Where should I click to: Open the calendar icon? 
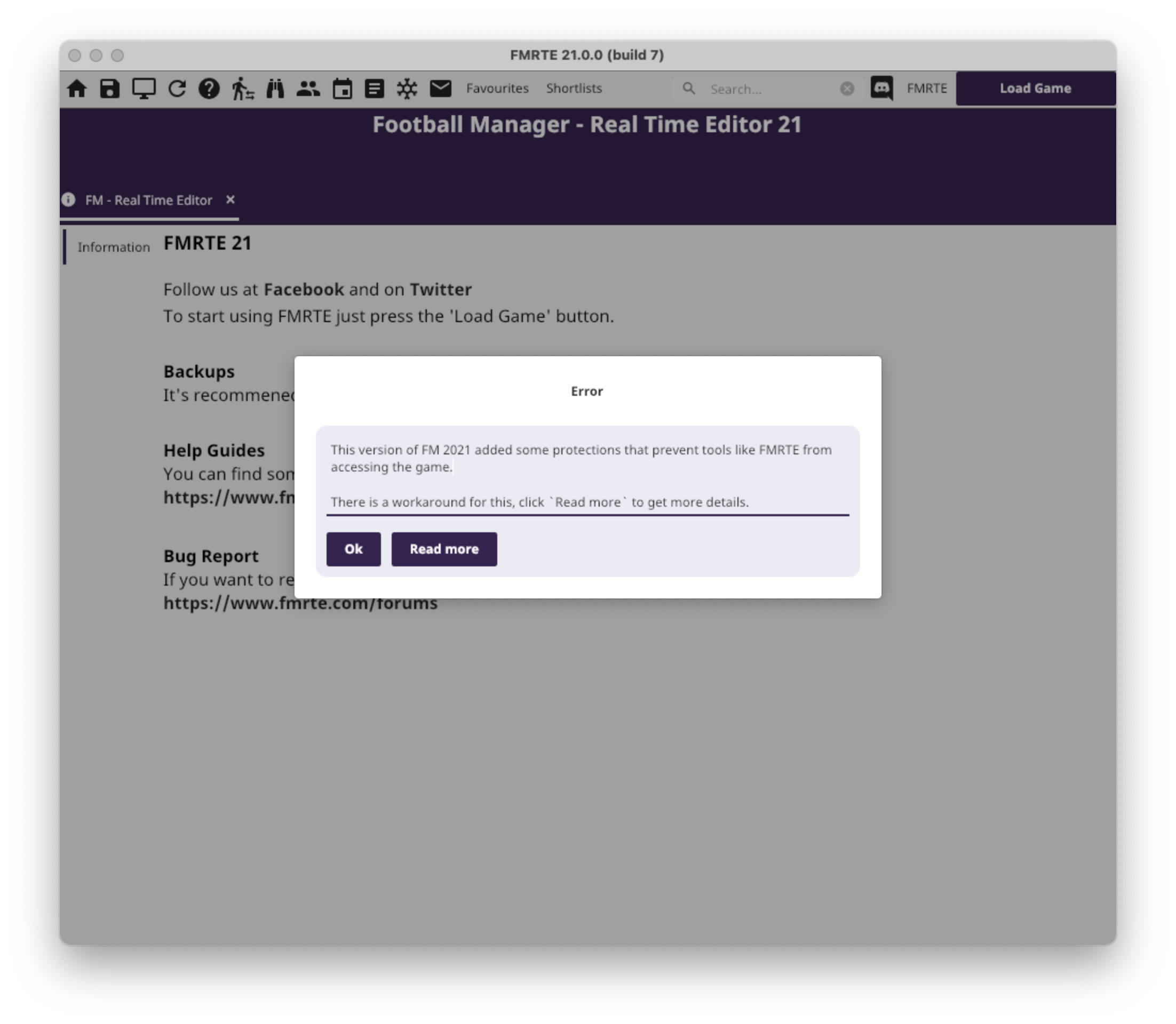[342, 89]
